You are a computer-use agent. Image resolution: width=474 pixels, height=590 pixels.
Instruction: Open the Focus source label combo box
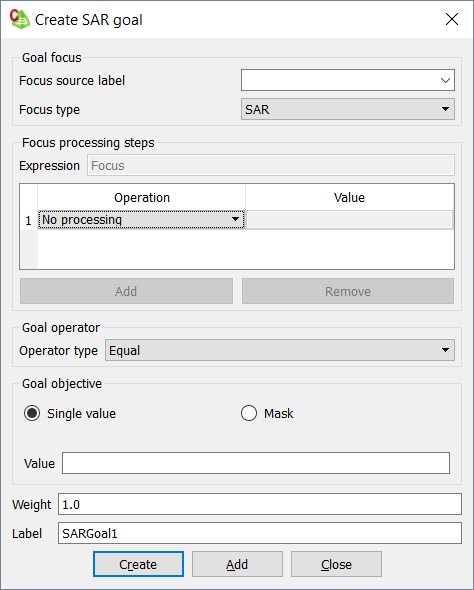348,80
